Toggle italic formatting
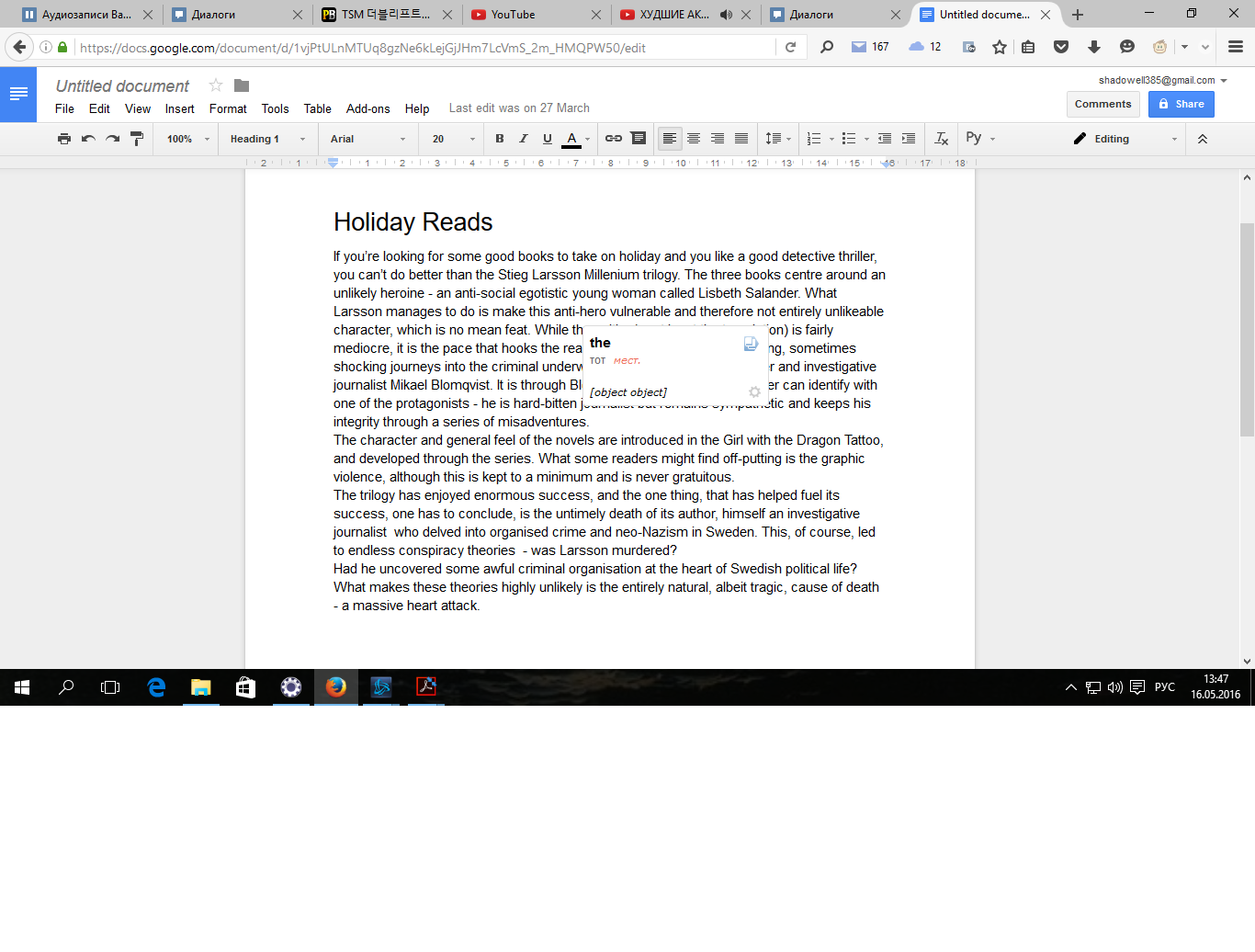Viewport: 1255px width, 952px height. coord(524,139)
